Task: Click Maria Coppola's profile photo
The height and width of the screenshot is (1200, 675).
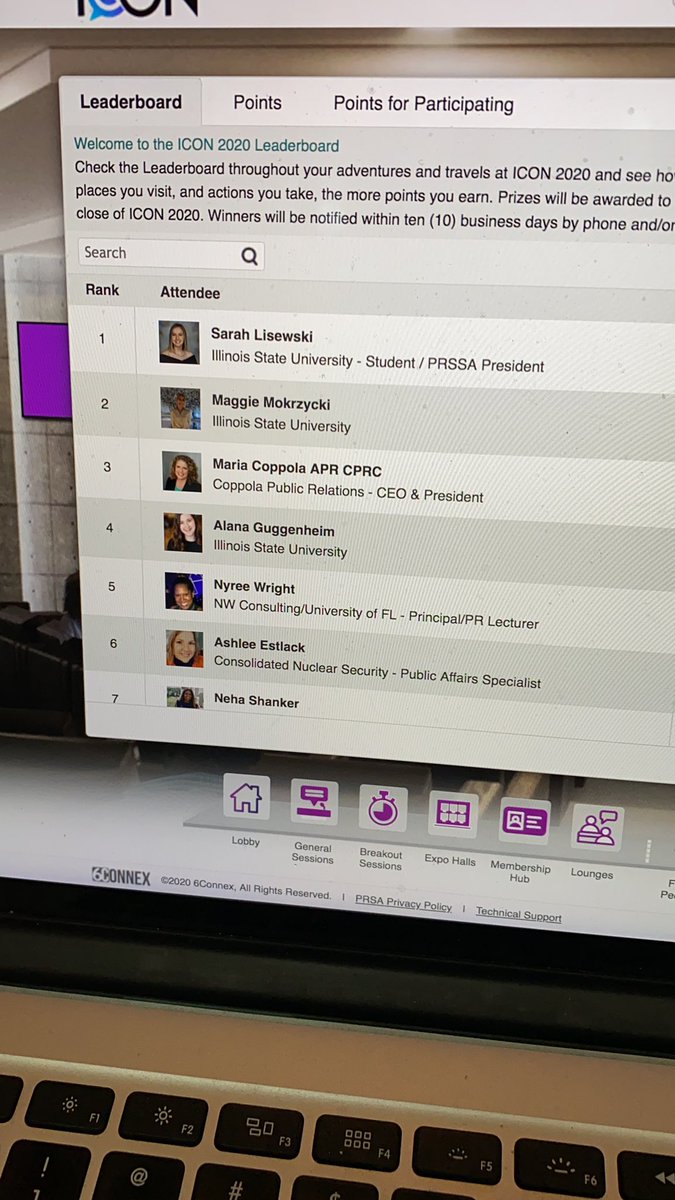Action: (182, 471)
